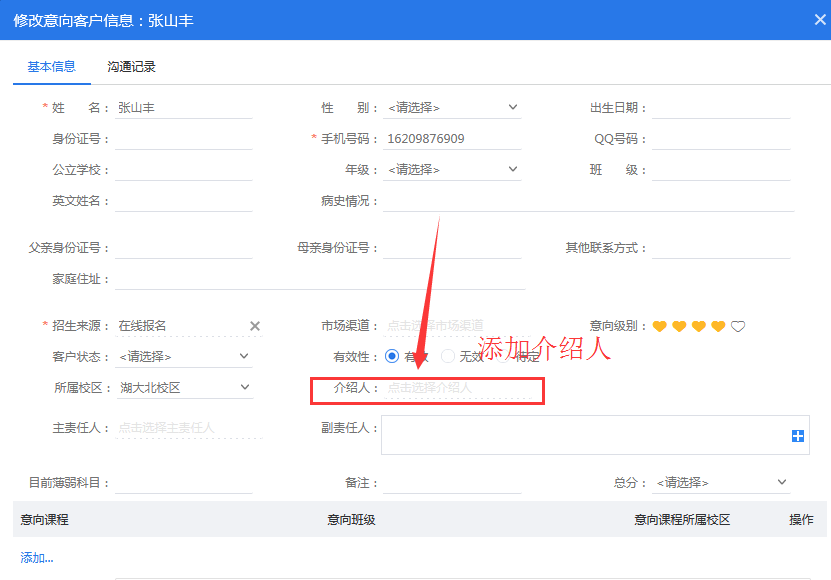Click the 英文姓名 input field
Viewport: 831px width, 580px height.
click(x=184, y=201)
